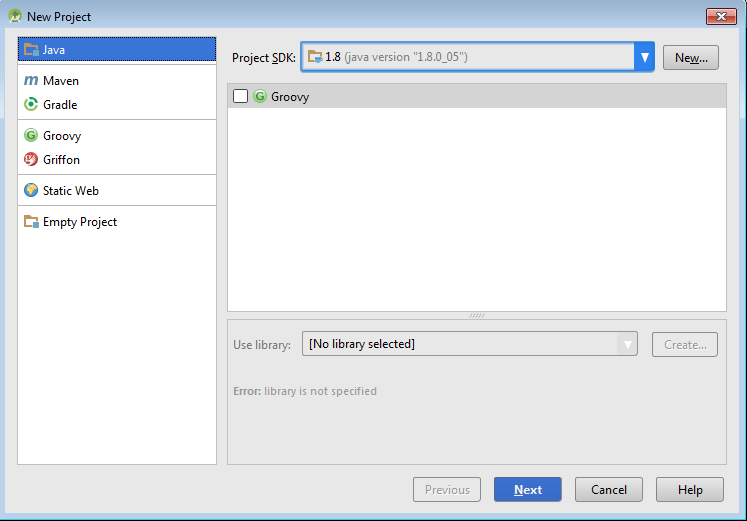Select the Maven project type
This screenshot has width=747, height=521.
click(x=117, y=80)
